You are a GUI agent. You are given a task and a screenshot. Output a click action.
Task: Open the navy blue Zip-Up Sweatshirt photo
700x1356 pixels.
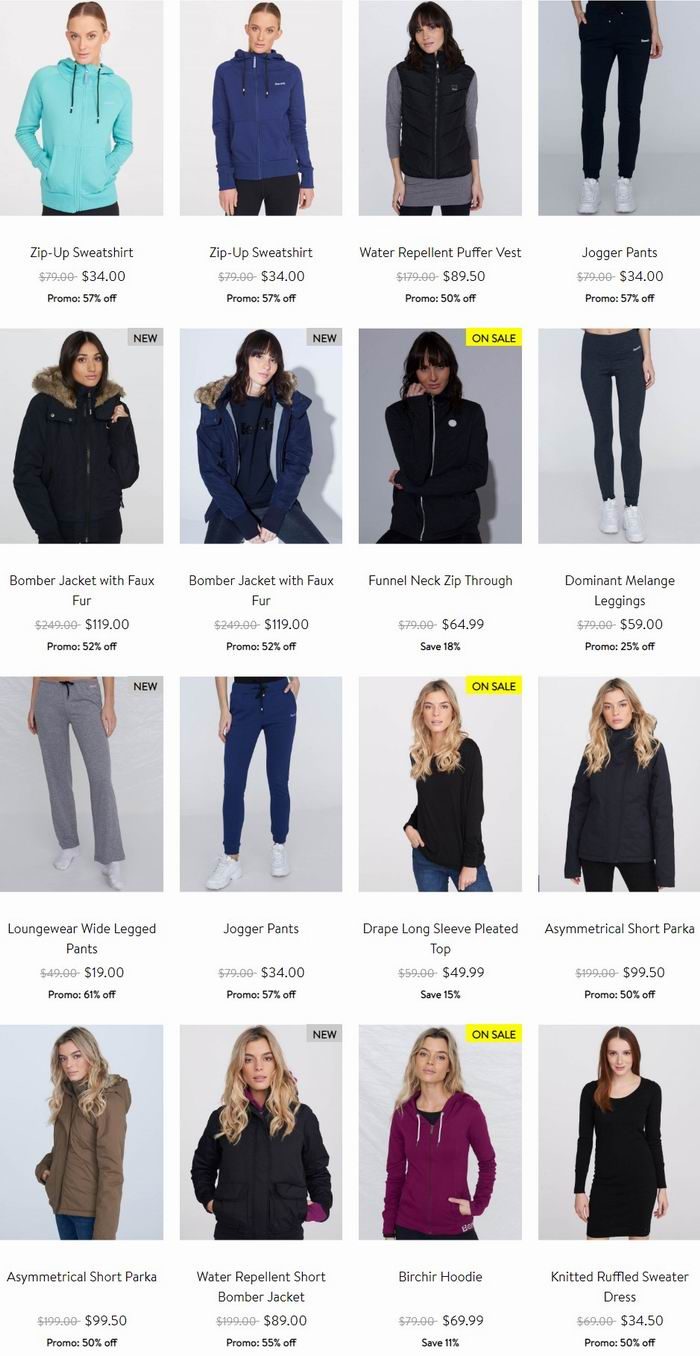pyautogui.click(x=261, y=108)
